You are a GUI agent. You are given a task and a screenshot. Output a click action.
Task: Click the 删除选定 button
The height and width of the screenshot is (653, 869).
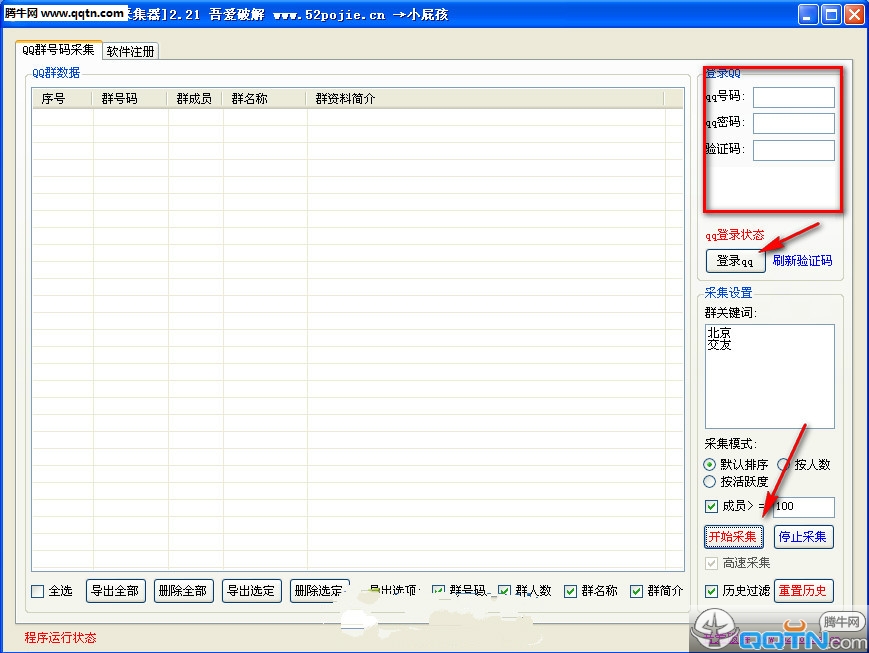coord(320,591)
